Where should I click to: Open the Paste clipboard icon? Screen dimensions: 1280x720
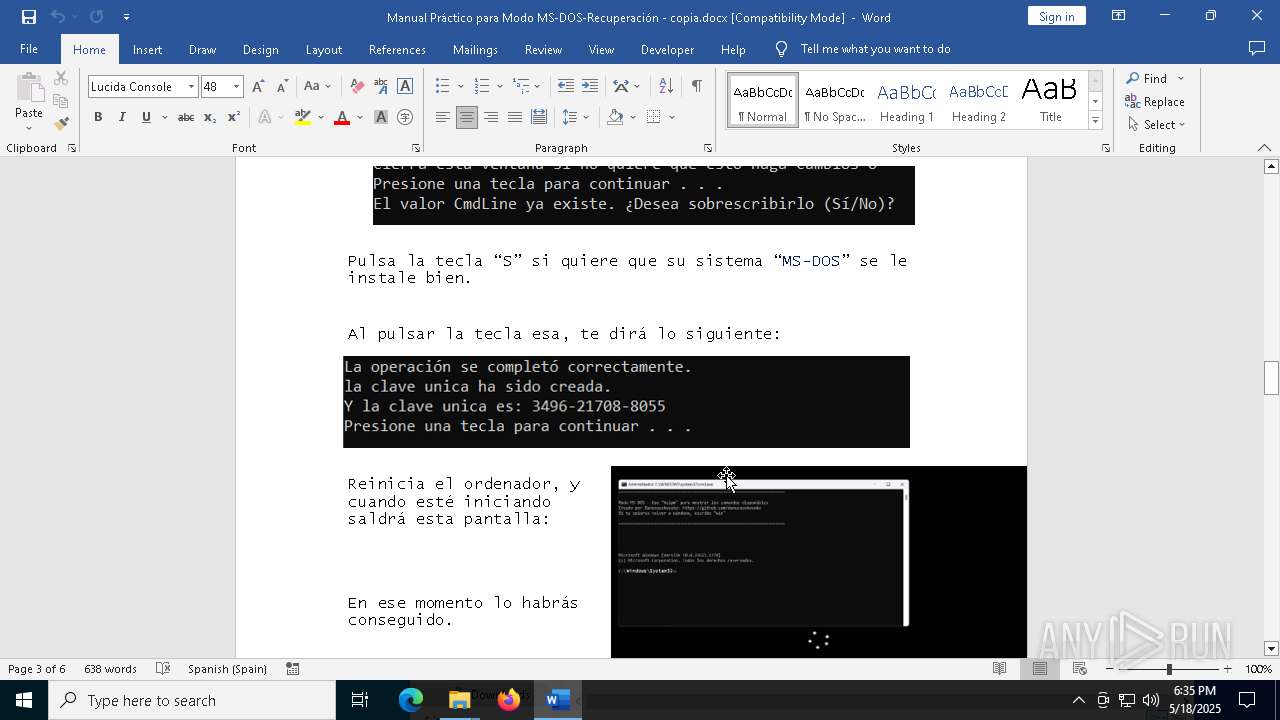[29, 88]
